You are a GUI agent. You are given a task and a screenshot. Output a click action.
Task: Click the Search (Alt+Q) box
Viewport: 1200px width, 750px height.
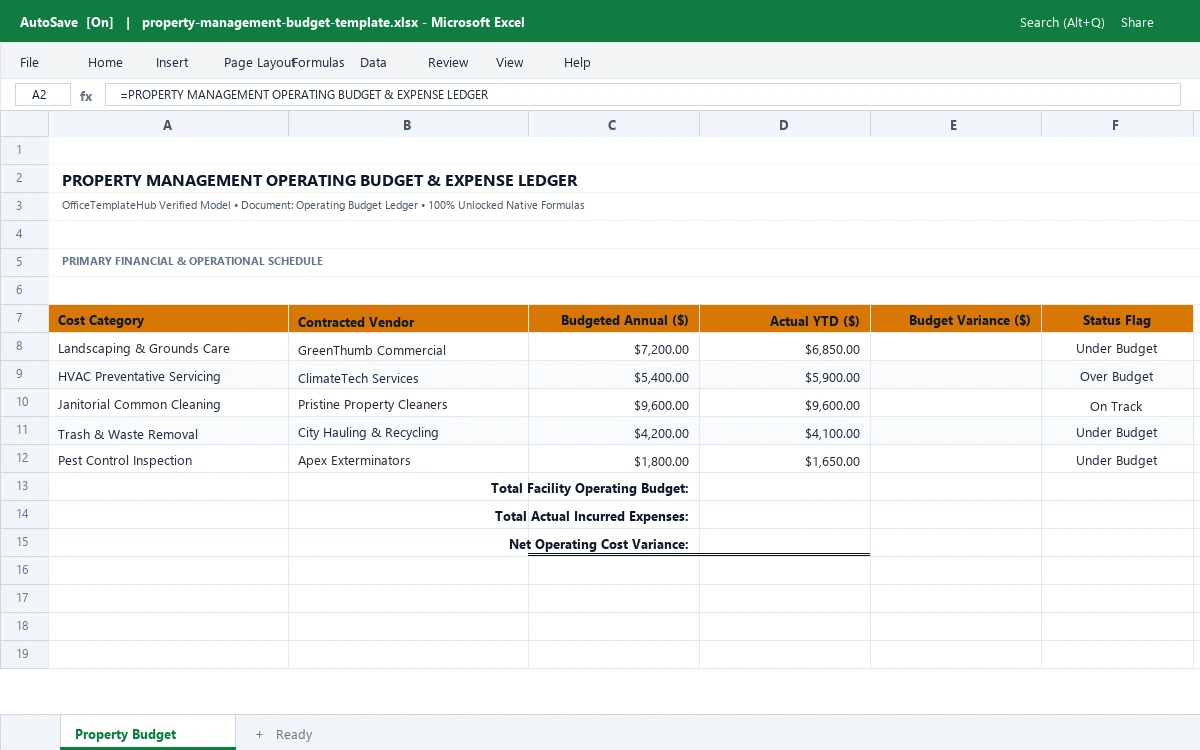click(x=1062, y=22)
